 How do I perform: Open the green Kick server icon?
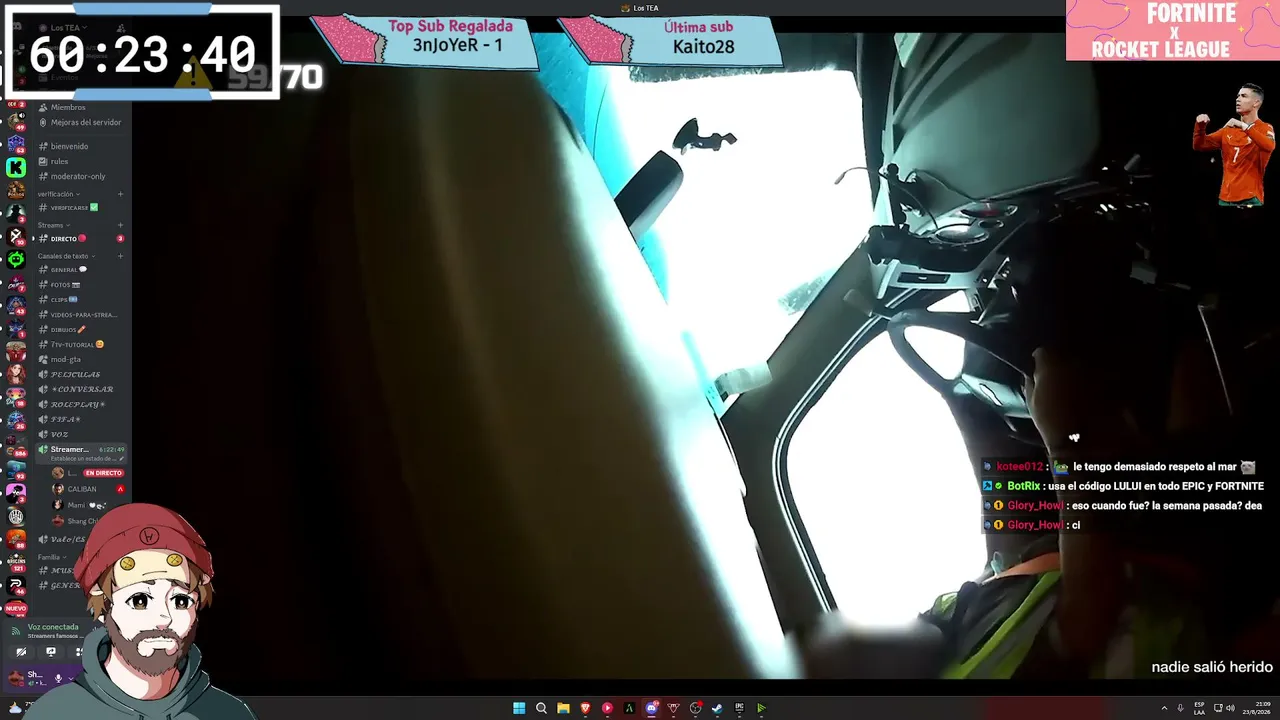pos(16,168)
